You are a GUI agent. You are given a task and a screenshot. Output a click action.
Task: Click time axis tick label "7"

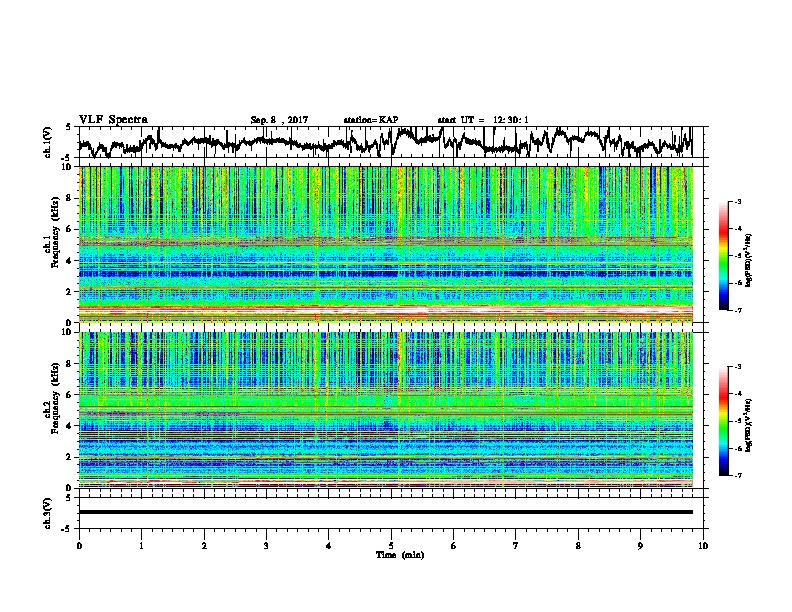(516, 546)
